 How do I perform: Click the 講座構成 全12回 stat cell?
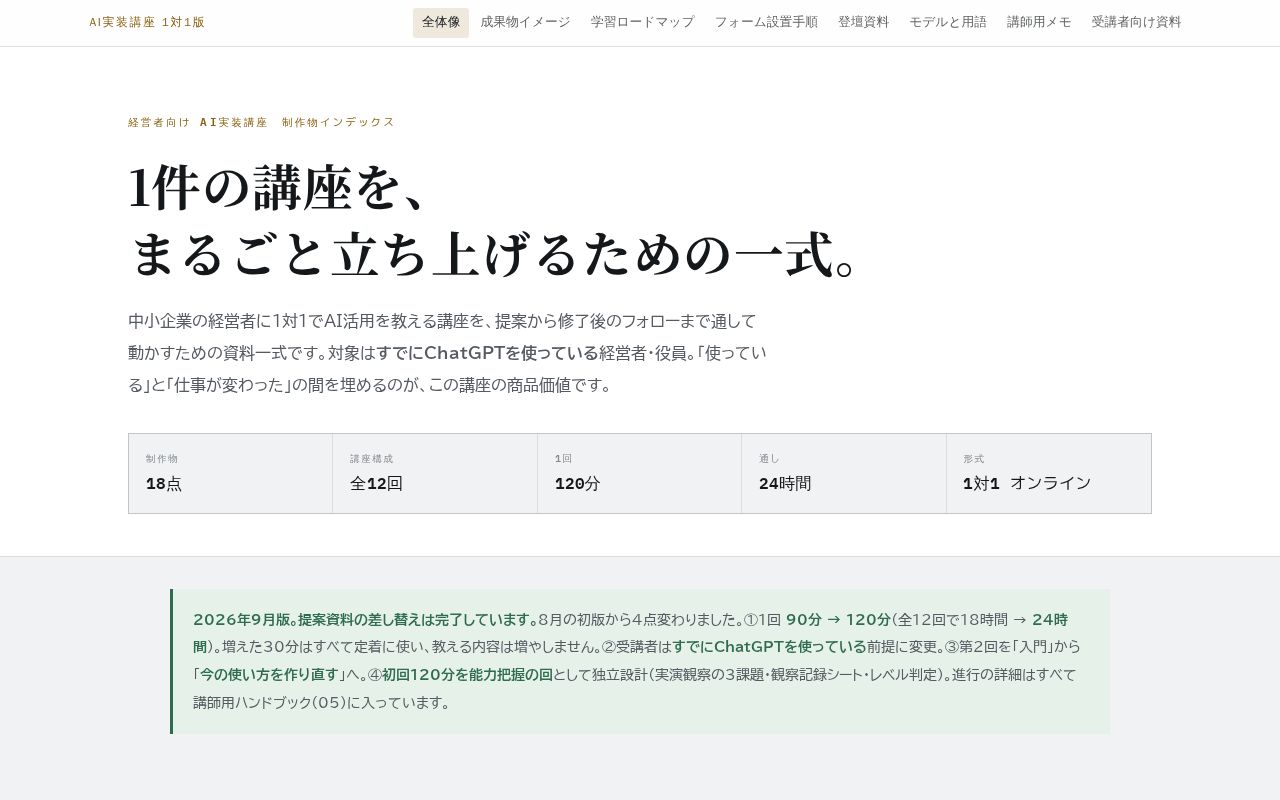435,473
